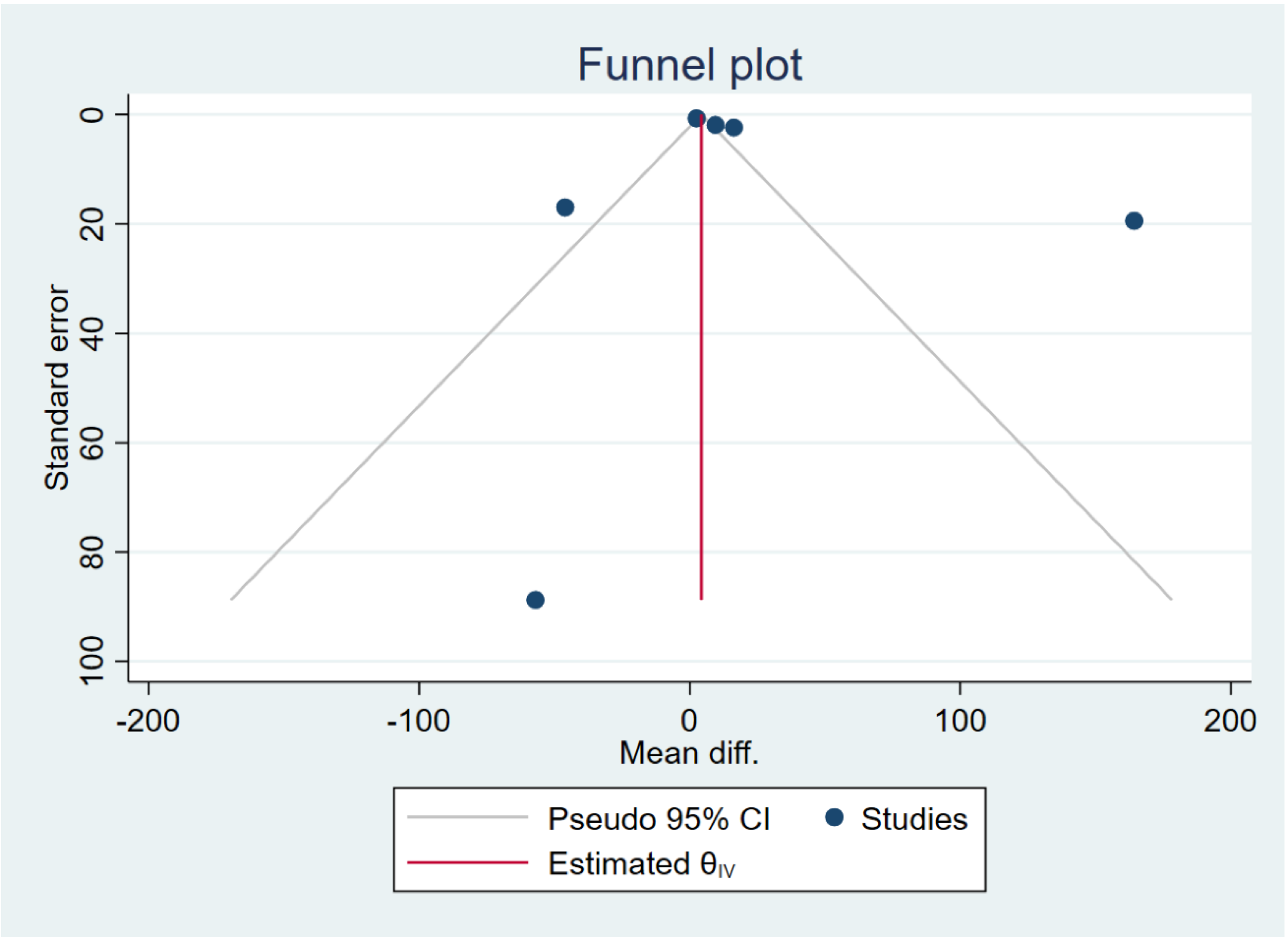This screenshot has height=941, width=1288.
Task: Click the topmost study point nearest zero
Action: [x=696, y=119]
